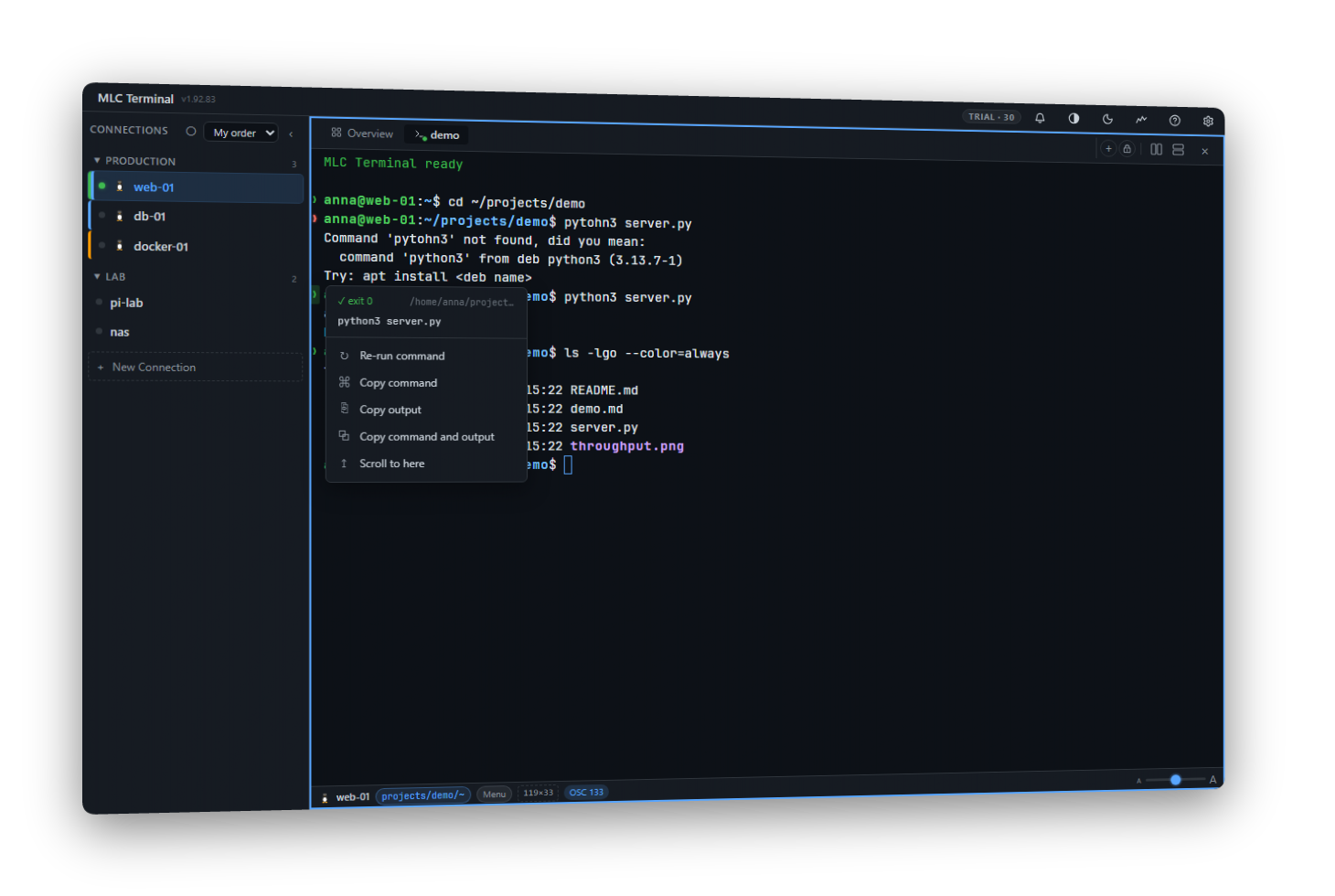The image size is (1335, 896).
Task: Switch to the Overview tab
Action: 362,133
